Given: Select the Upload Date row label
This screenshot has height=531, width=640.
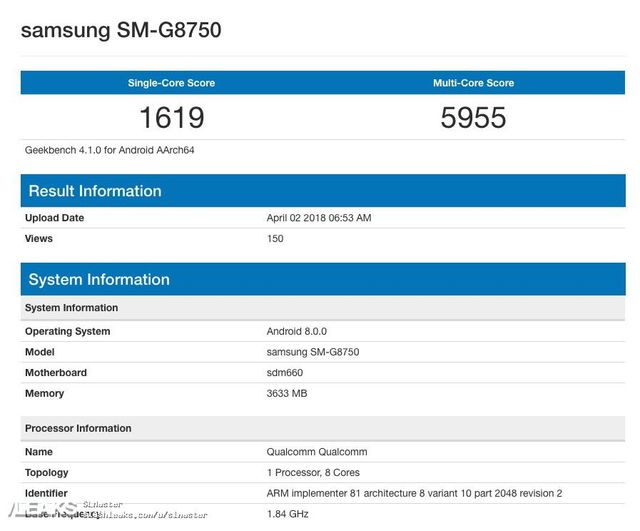Looking at the screenshot, I should 54,218.
